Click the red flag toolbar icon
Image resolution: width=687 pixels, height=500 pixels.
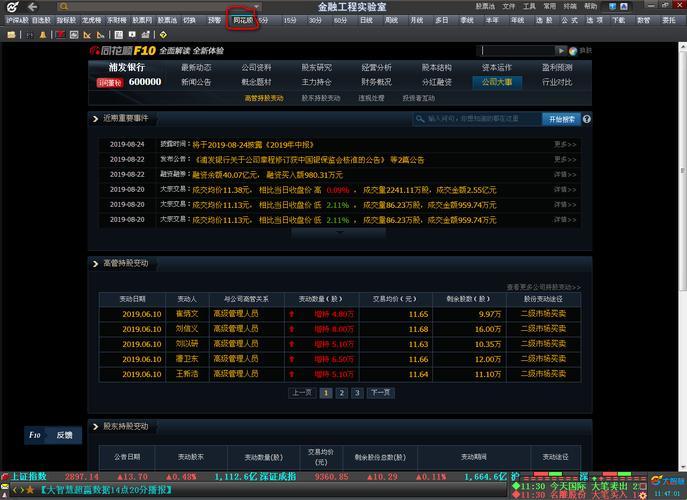[60, 35]
